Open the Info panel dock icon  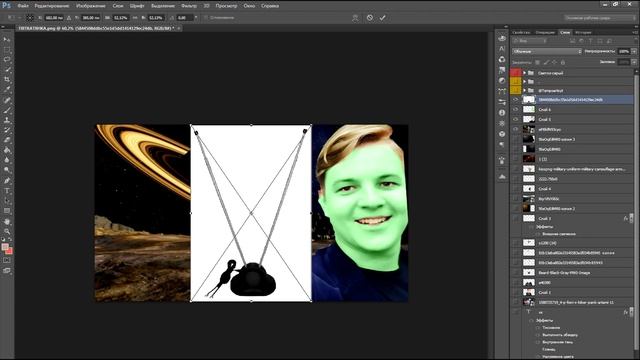[x=502, y=113]
